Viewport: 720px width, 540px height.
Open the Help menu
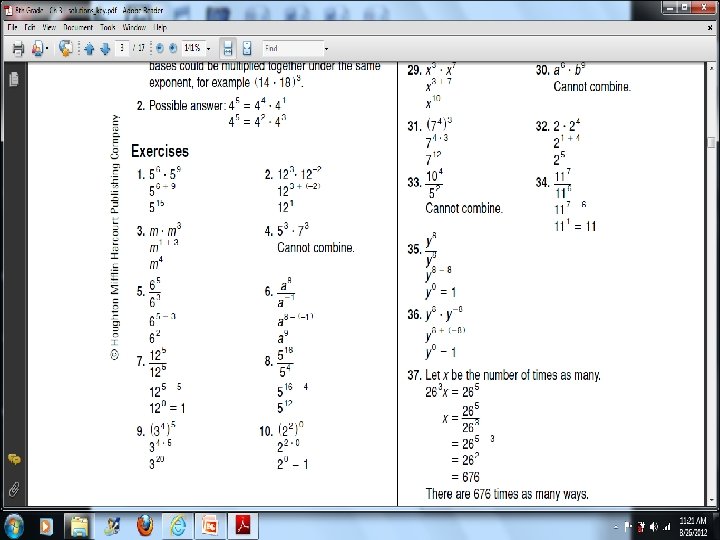[x=160, y=28]
